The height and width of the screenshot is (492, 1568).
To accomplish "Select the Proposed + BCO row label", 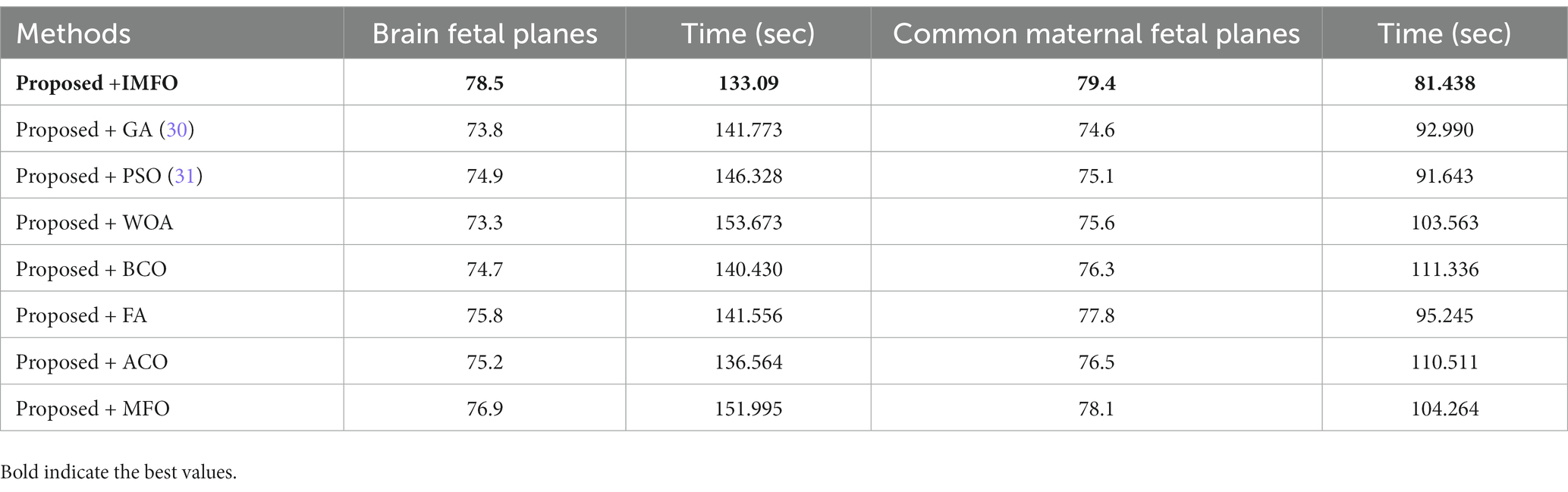I will pyautogui.click(x=91, y=269).
